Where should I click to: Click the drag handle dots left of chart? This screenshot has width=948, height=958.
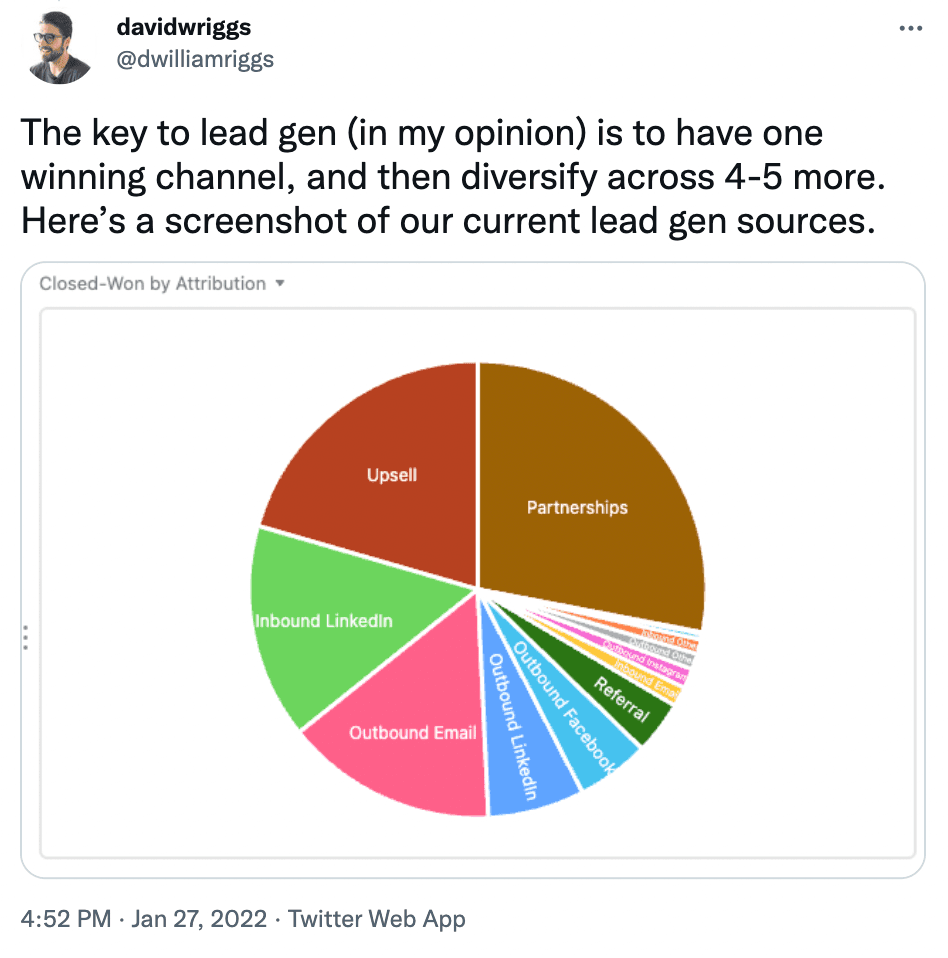tap(25, 638)
